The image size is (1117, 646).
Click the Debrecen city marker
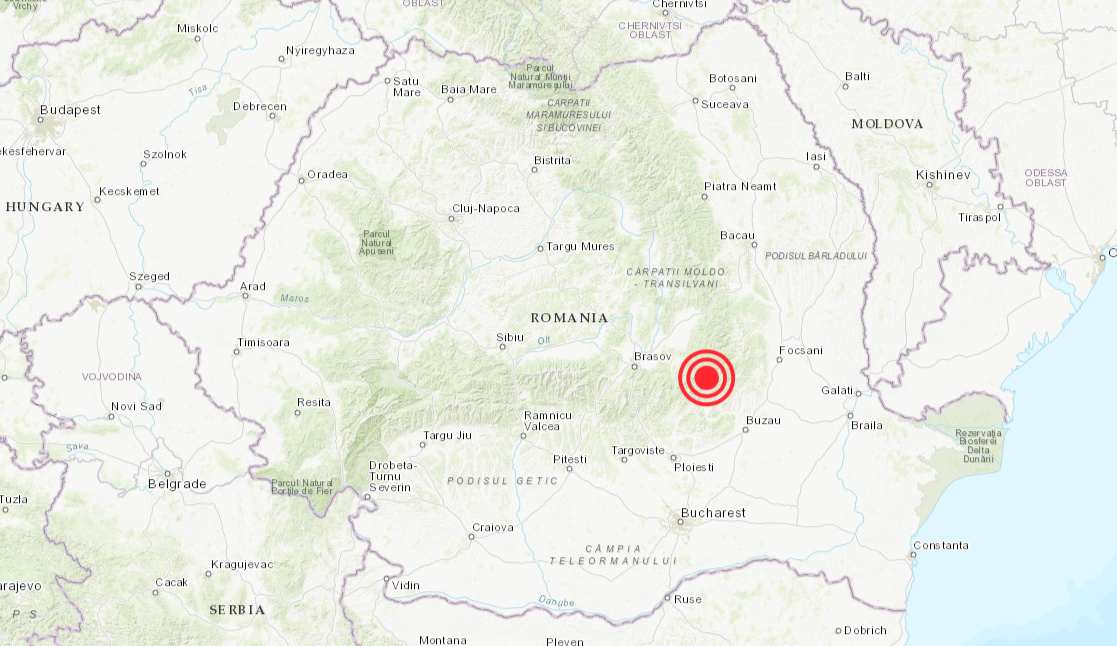click(272, 116)
